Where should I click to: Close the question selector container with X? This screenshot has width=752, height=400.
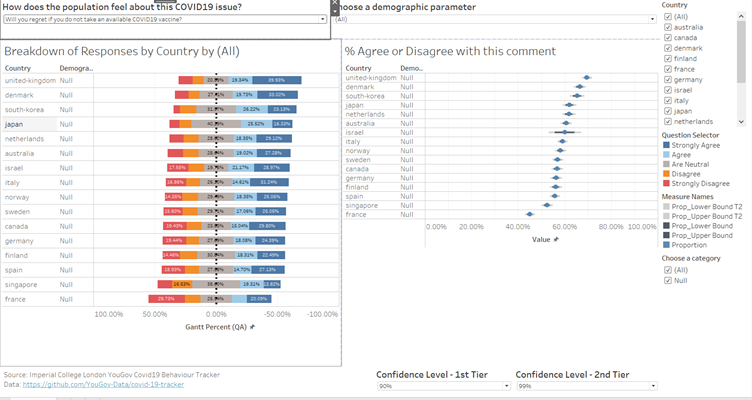335,4
